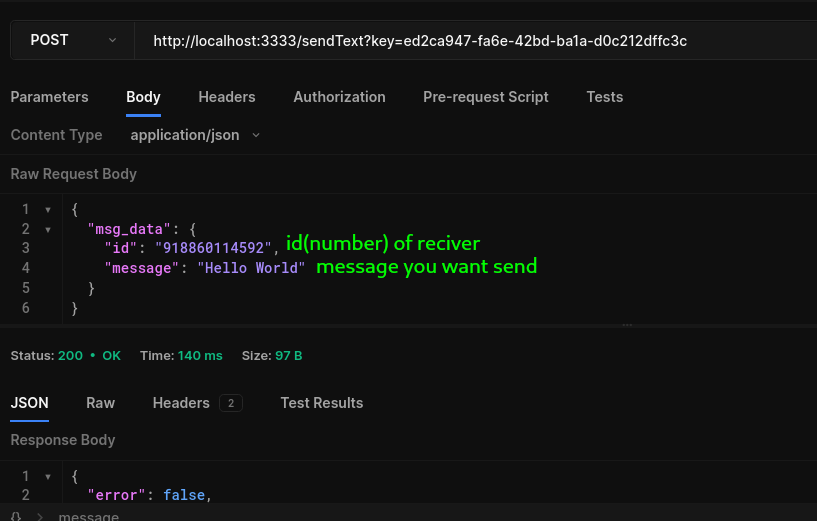
Task: Click the Hello World string in request body
Action: click(251, 268)
